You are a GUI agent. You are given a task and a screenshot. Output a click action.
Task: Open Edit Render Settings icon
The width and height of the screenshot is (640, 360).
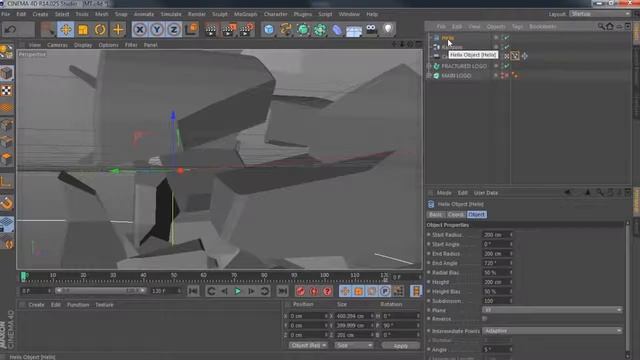(x=247, y=30)
